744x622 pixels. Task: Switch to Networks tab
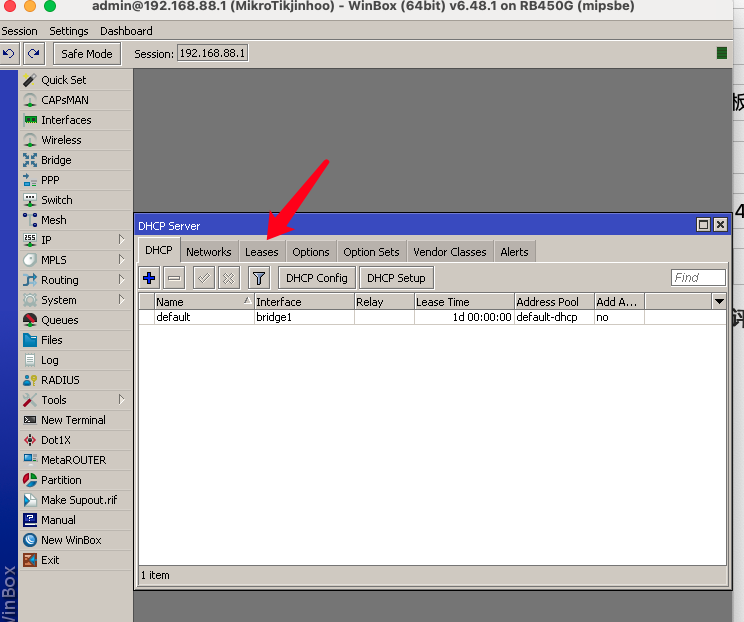(x=209, y=252)
